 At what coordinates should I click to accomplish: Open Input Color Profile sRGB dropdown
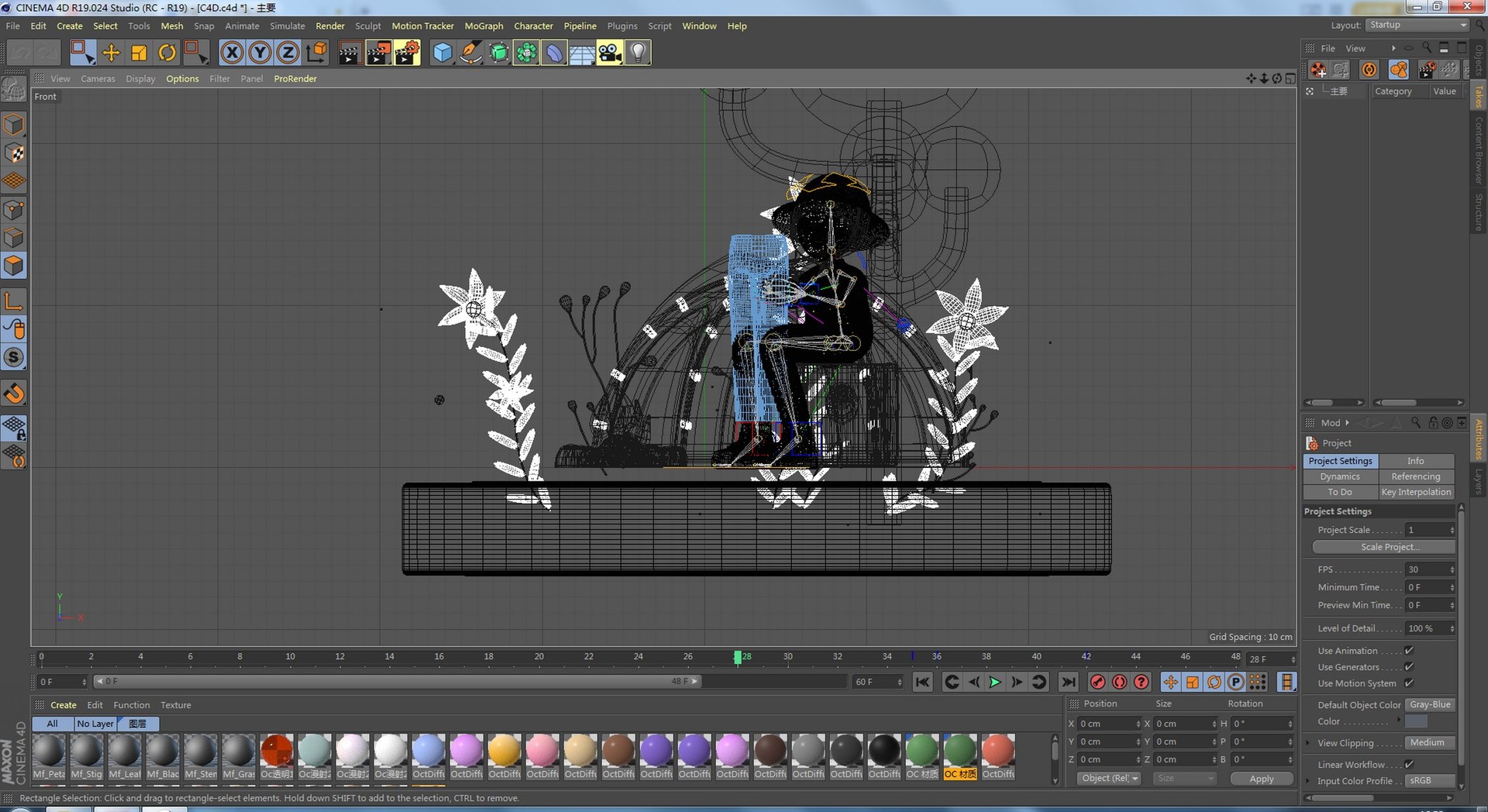click(x=1431, y=781)
